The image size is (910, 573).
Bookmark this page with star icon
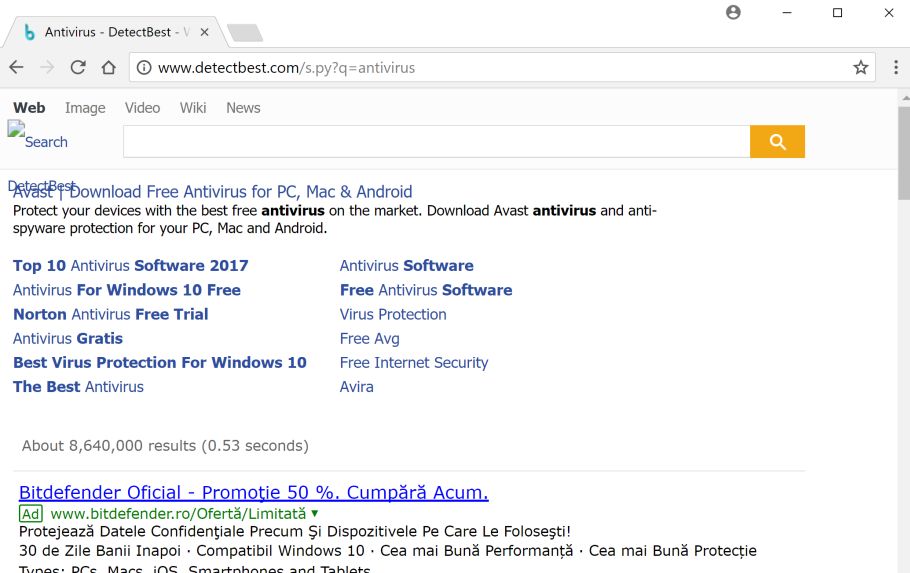[860, 68]
